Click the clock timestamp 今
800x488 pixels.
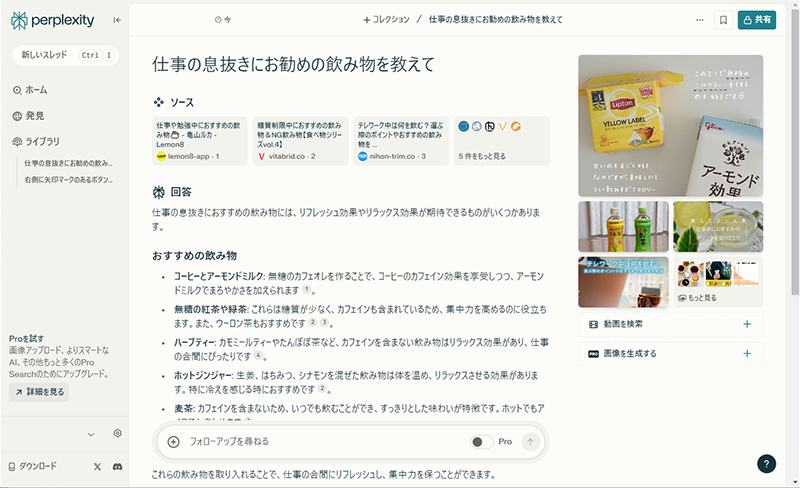coord(222,20)
